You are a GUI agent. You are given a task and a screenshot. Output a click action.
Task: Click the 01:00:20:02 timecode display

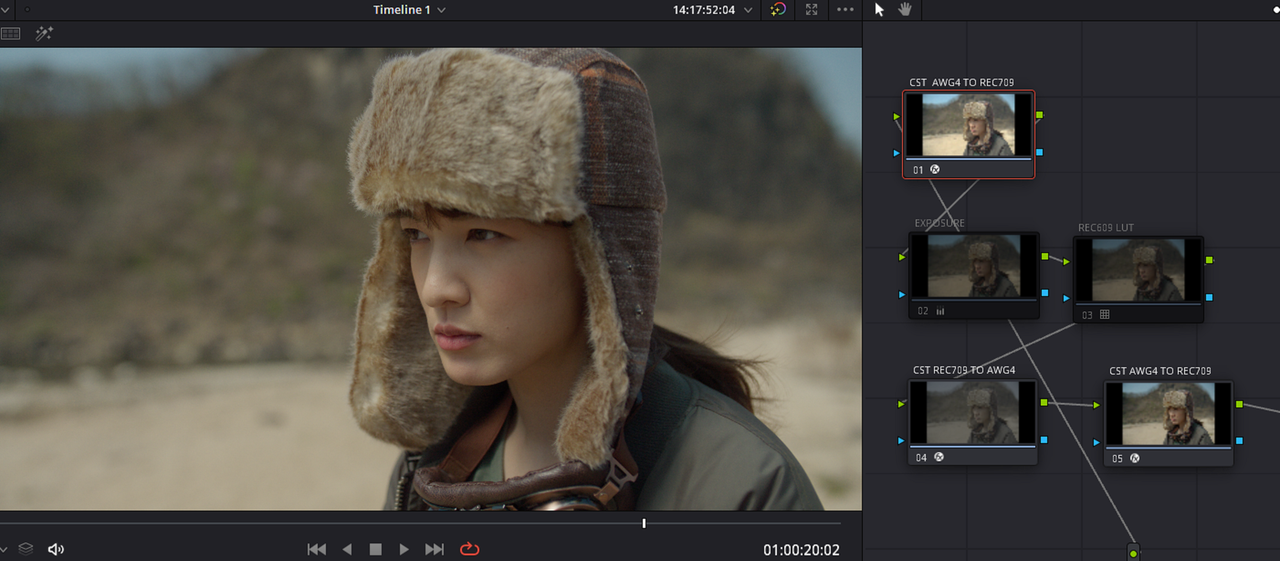[x=801, y=550]
